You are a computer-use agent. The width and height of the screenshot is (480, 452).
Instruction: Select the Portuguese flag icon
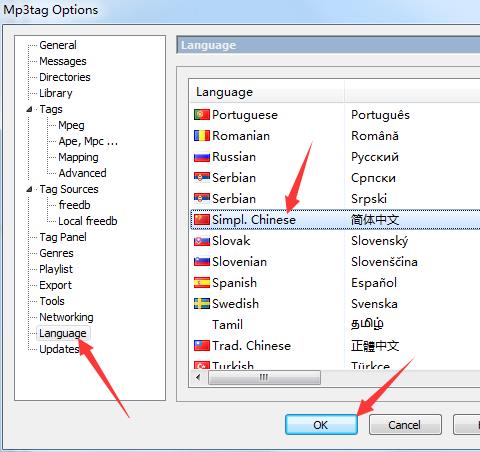click(202, 115)
